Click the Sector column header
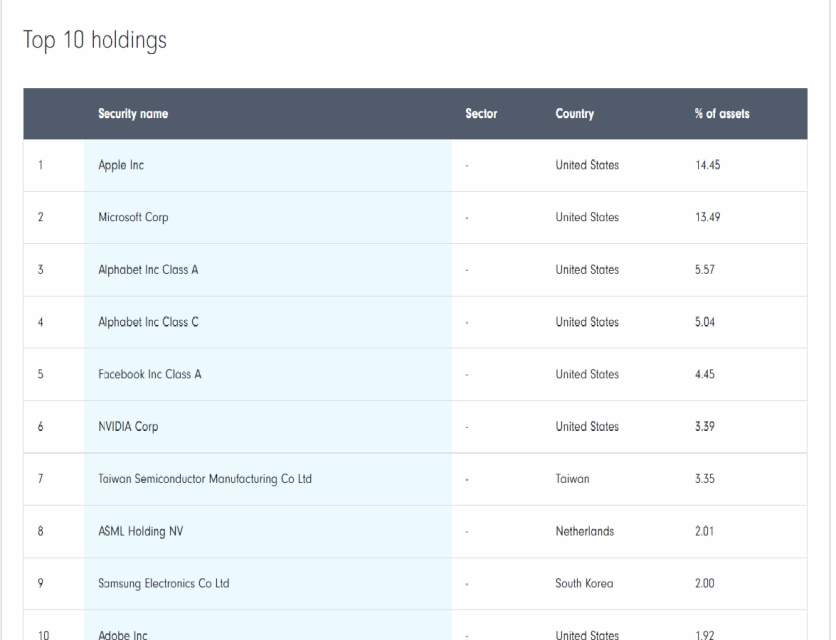This screenshot has width=836, height=640. [x=481, y=113]
